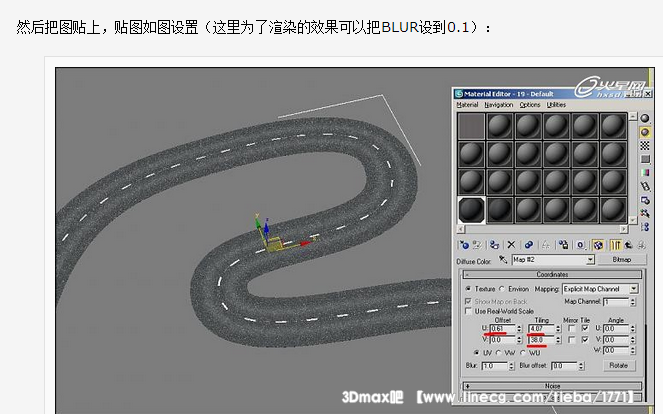Check the U Mirror checkbox
The height and width of the screenshot is (414, 663).
tap(572, 328)
